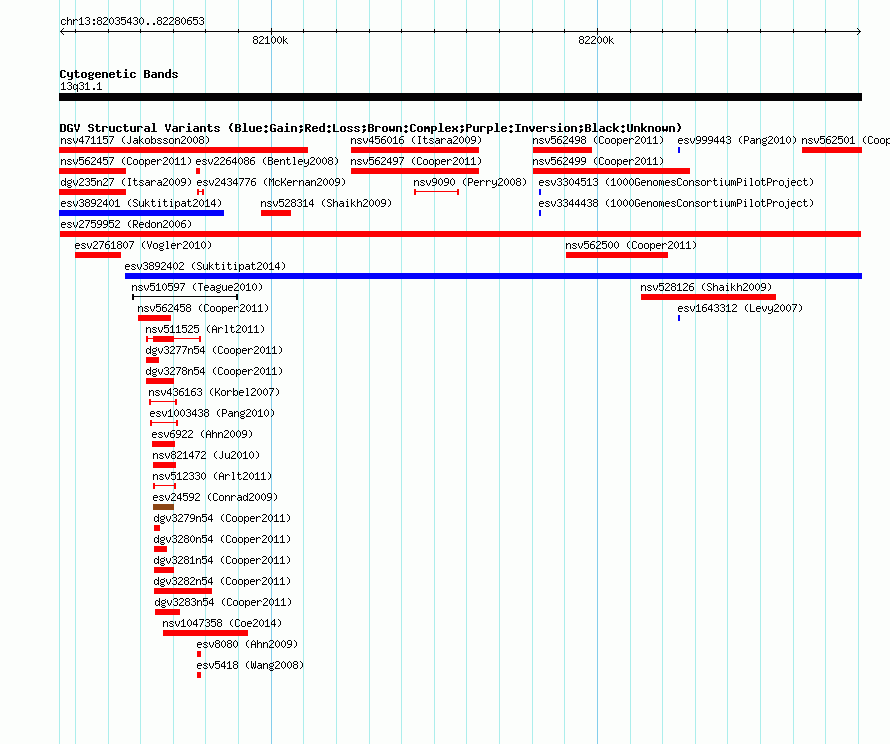Click nsv528126 (Shaikh2009) label
This screenshot has width=890, height=744.
pyautogui.click(x=706, y=287)
